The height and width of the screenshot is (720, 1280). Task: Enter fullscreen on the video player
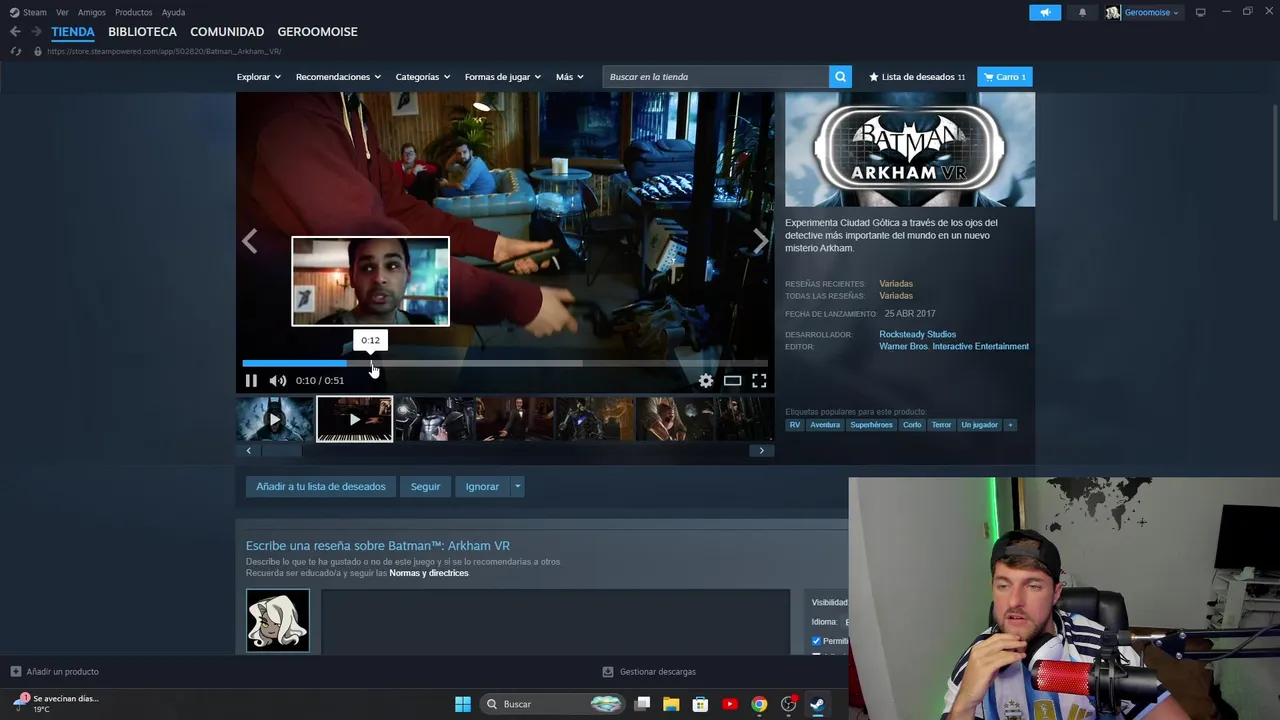(759, 380)
